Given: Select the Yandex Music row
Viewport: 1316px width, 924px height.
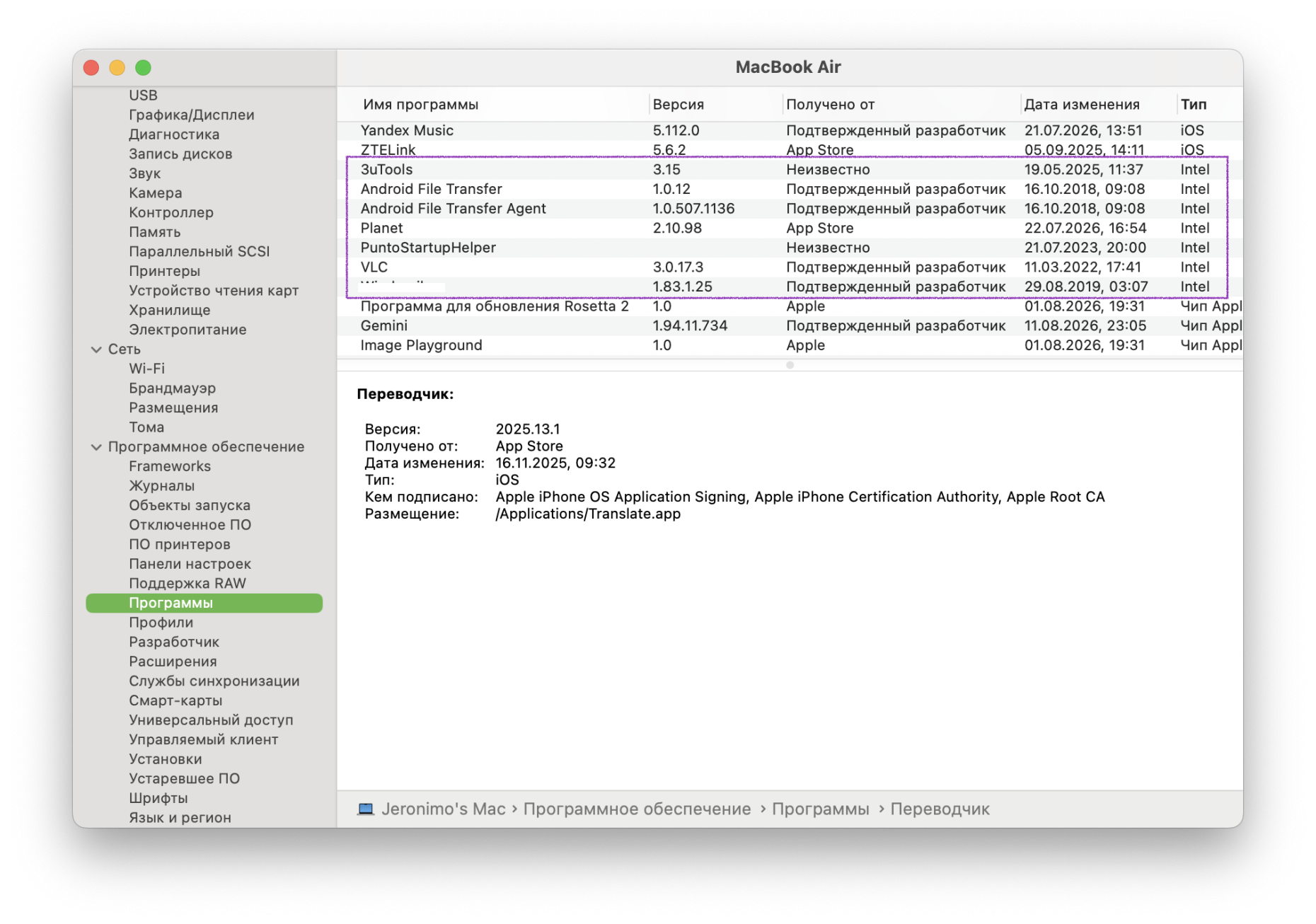Looking at the screenshot, I should pyautogui.click(x=790, y=131).
